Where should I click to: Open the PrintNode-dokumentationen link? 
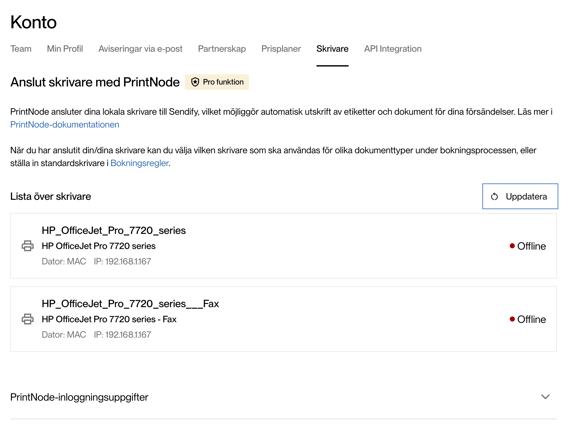[x=65, y=125]
